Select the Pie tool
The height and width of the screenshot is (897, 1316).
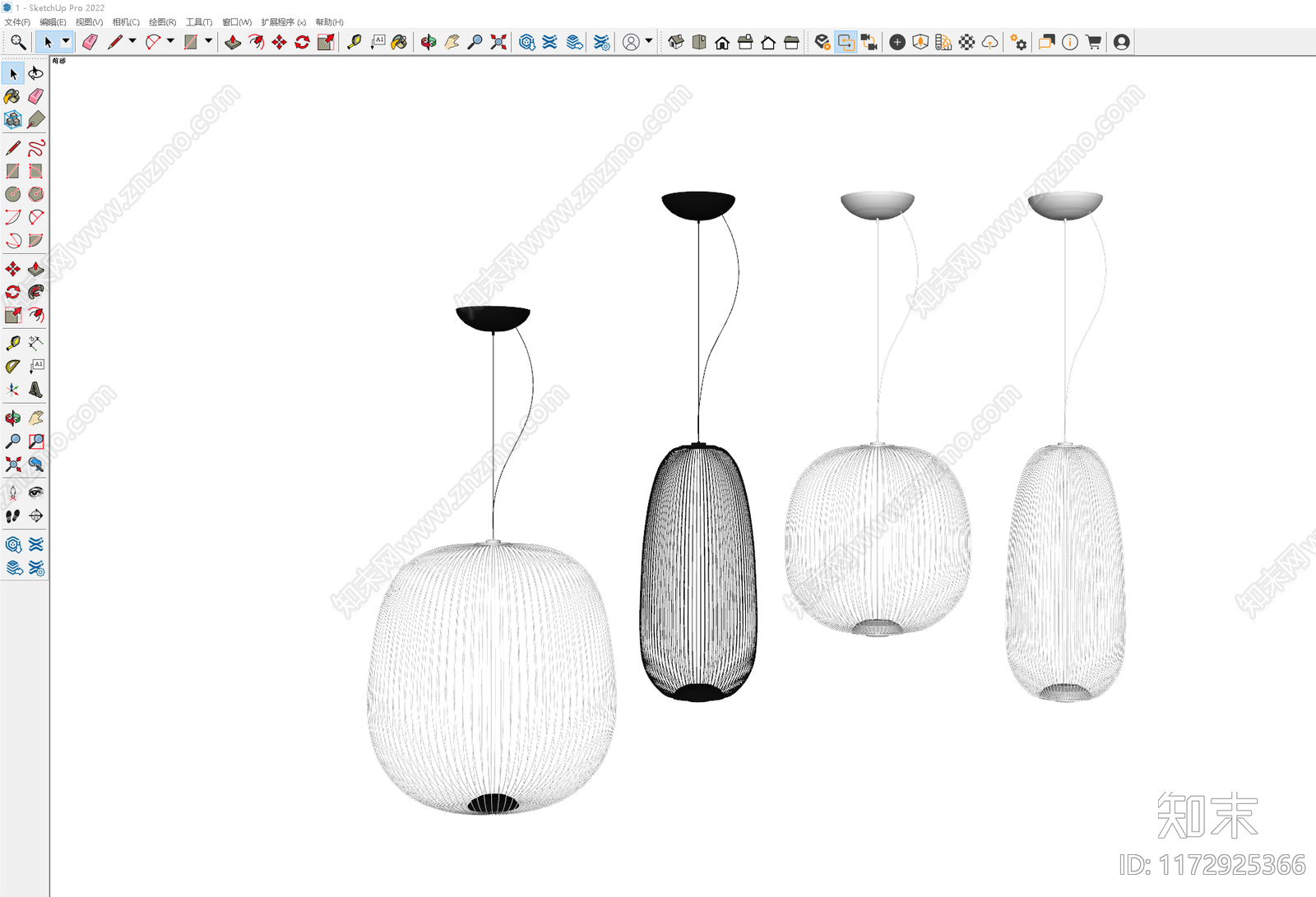pos(35,241)
